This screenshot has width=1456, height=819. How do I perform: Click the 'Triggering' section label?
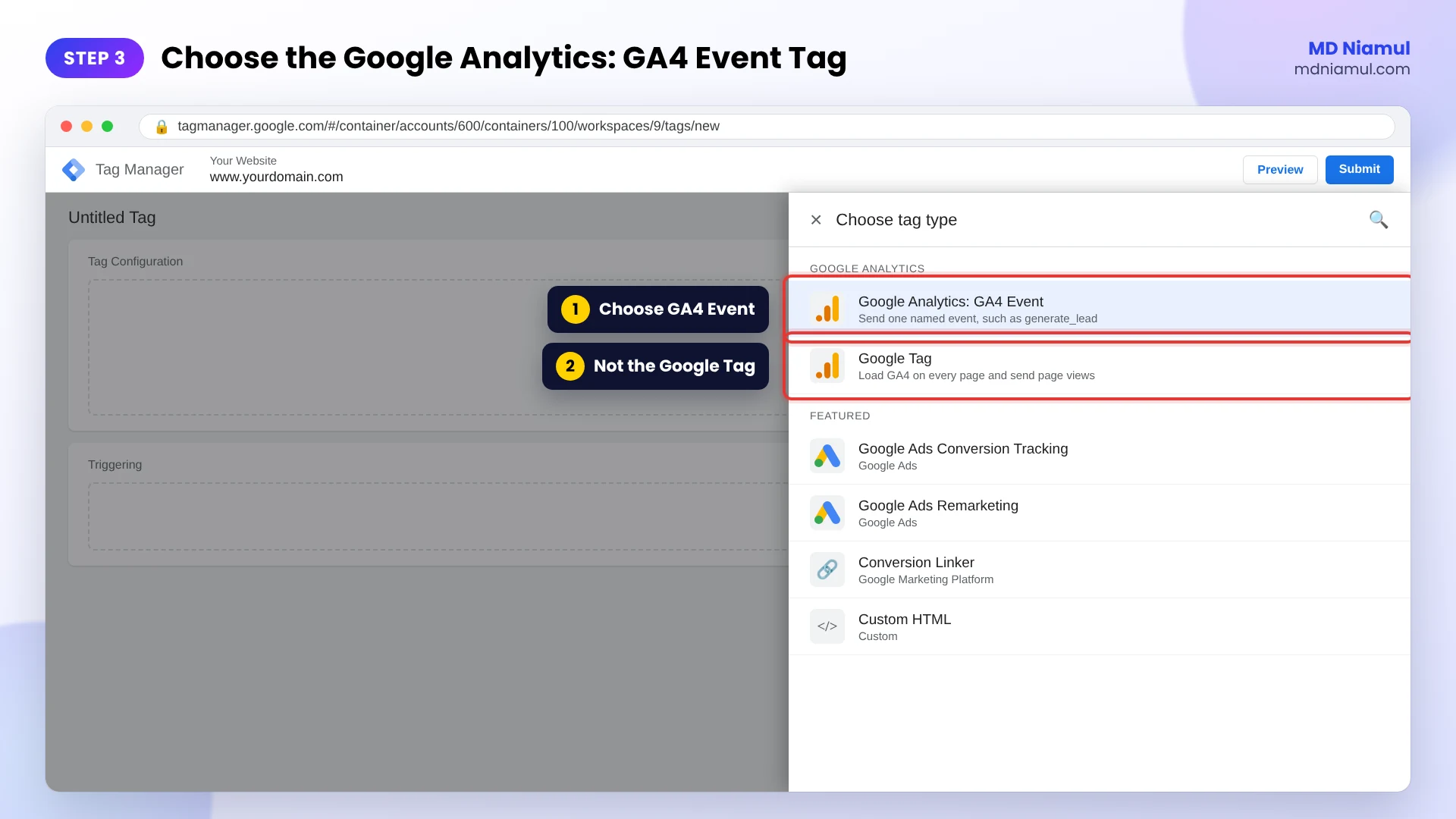point(115,465)
